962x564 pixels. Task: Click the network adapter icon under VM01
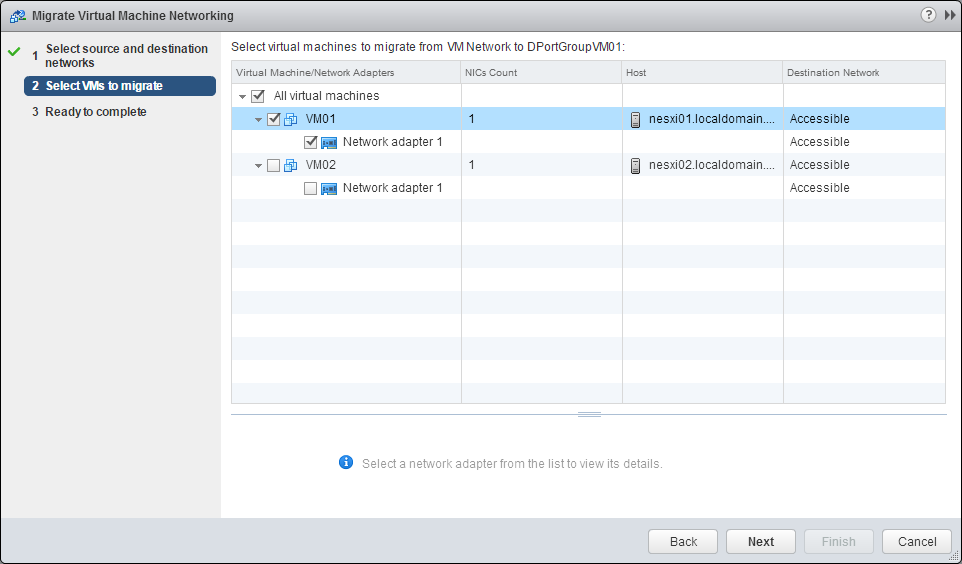click(328, 142)
